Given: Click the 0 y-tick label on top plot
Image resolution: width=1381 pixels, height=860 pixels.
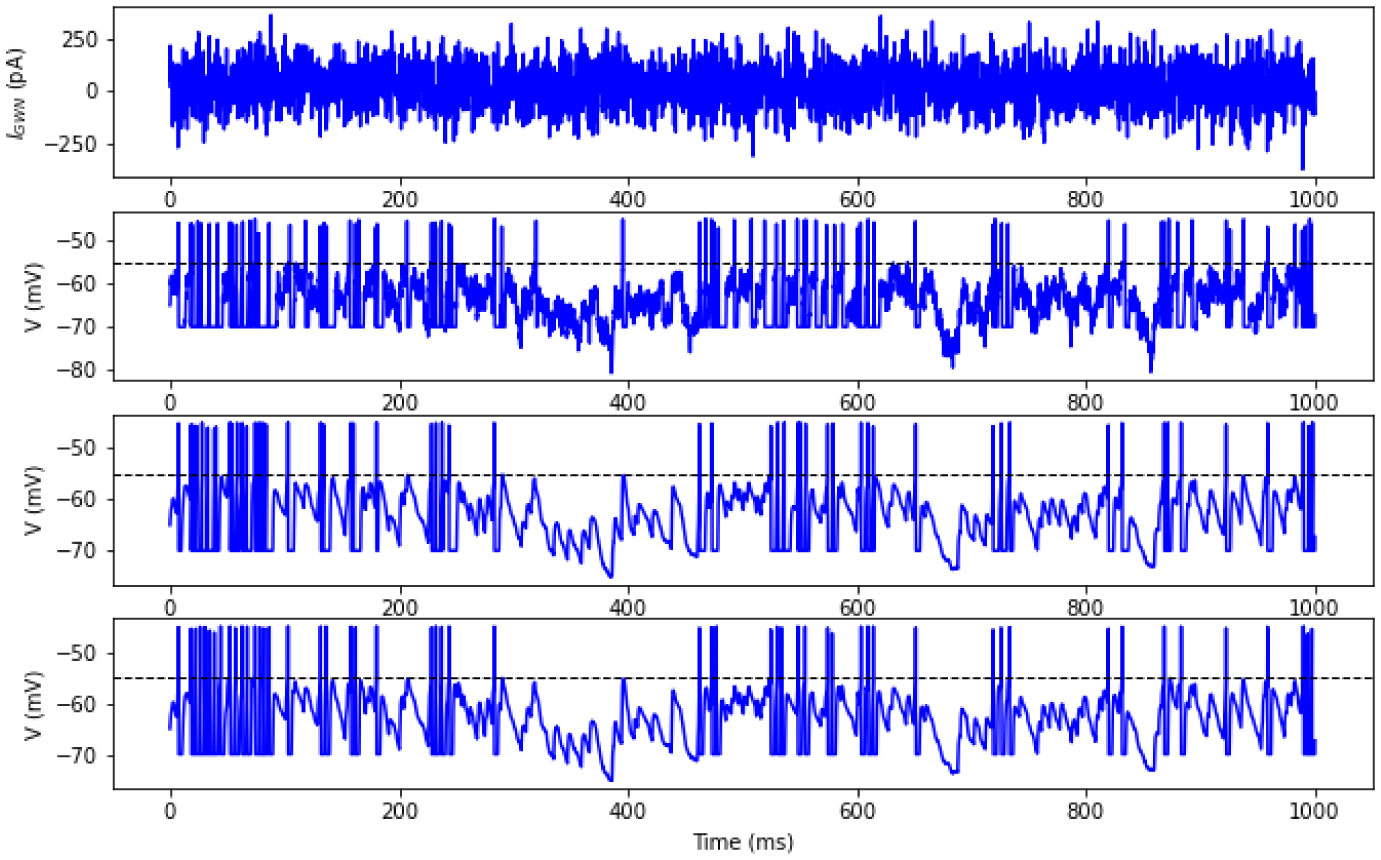Looking at the screenshot, I should click(x=93, y=92).
